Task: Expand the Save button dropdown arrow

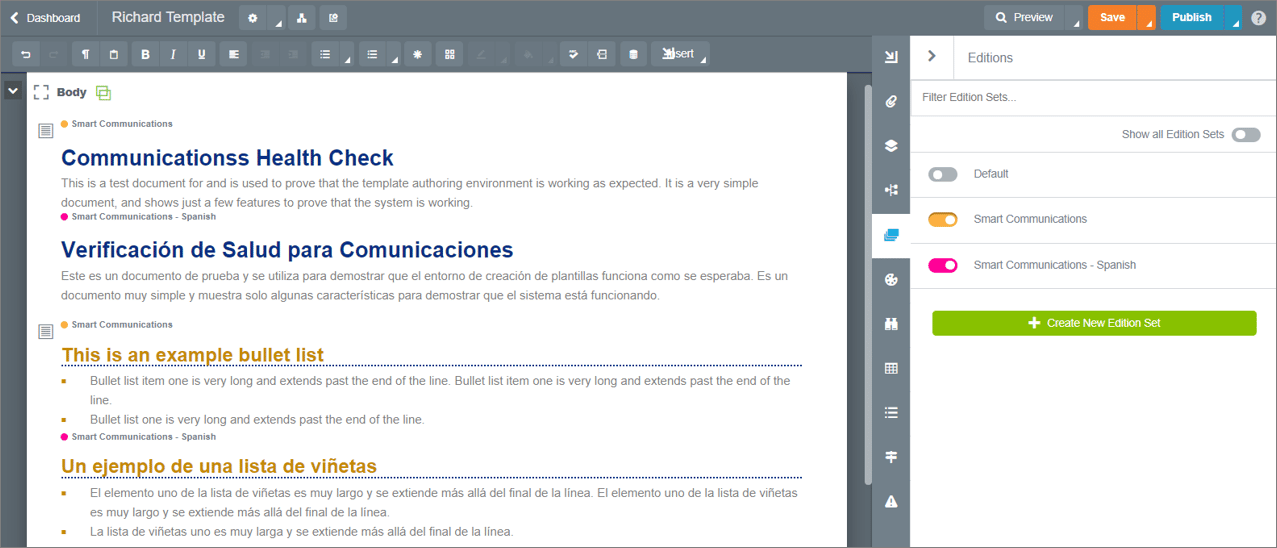Action: [x=1147, y=18]
